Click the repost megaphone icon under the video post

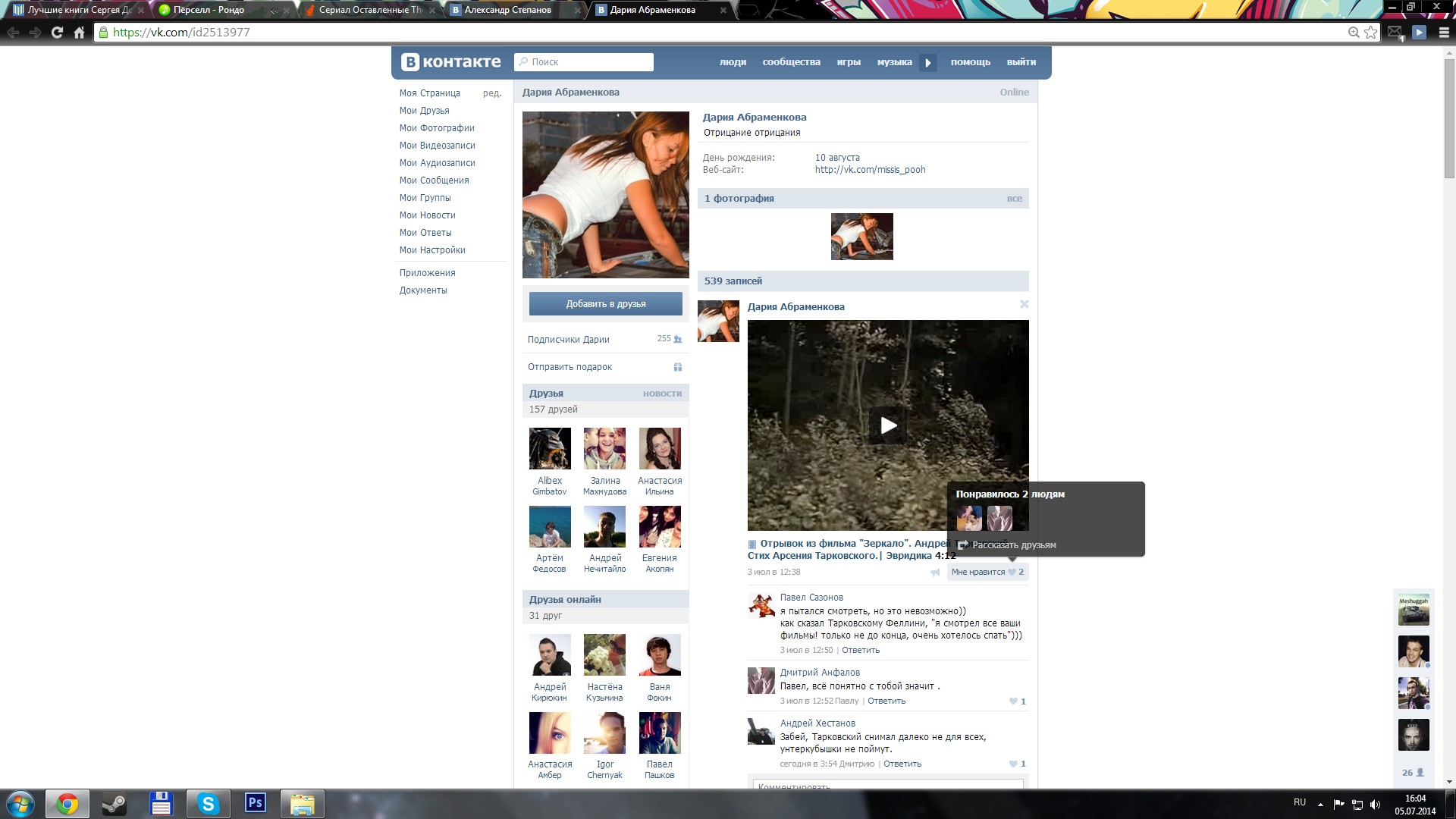(935, 573)
